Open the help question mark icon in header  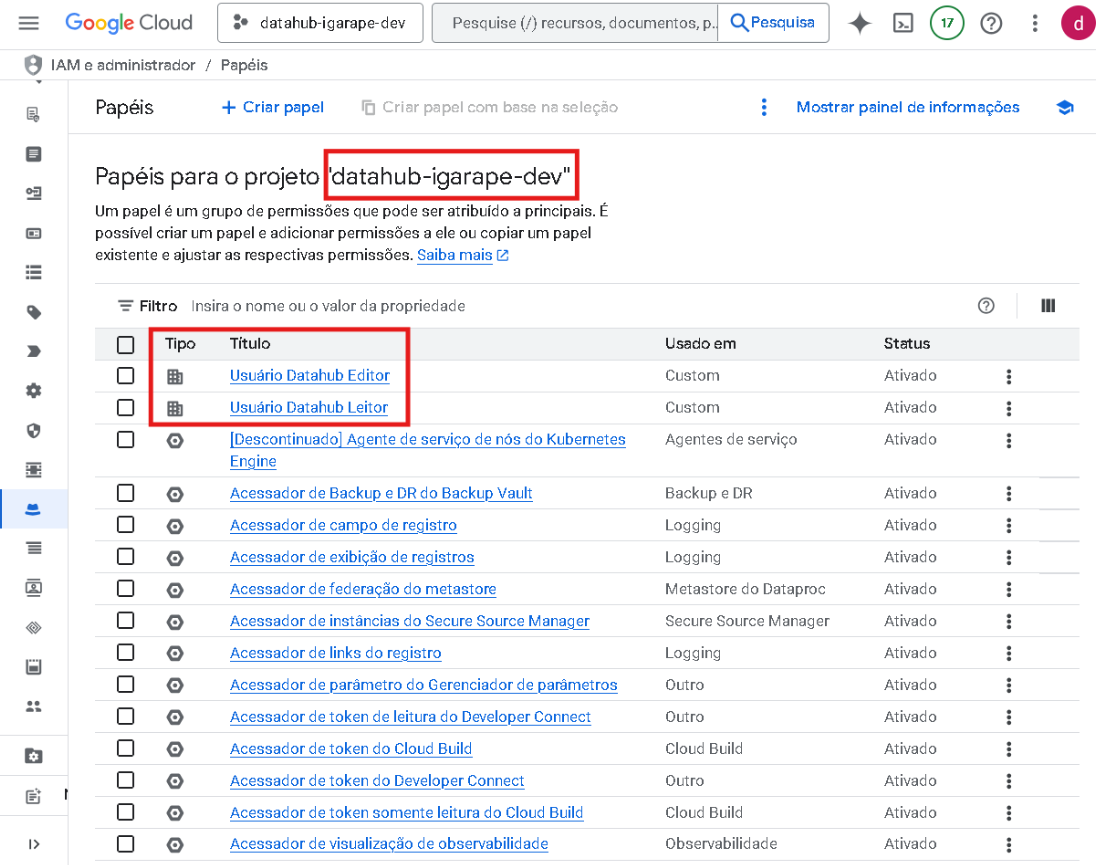click(991, 22)
